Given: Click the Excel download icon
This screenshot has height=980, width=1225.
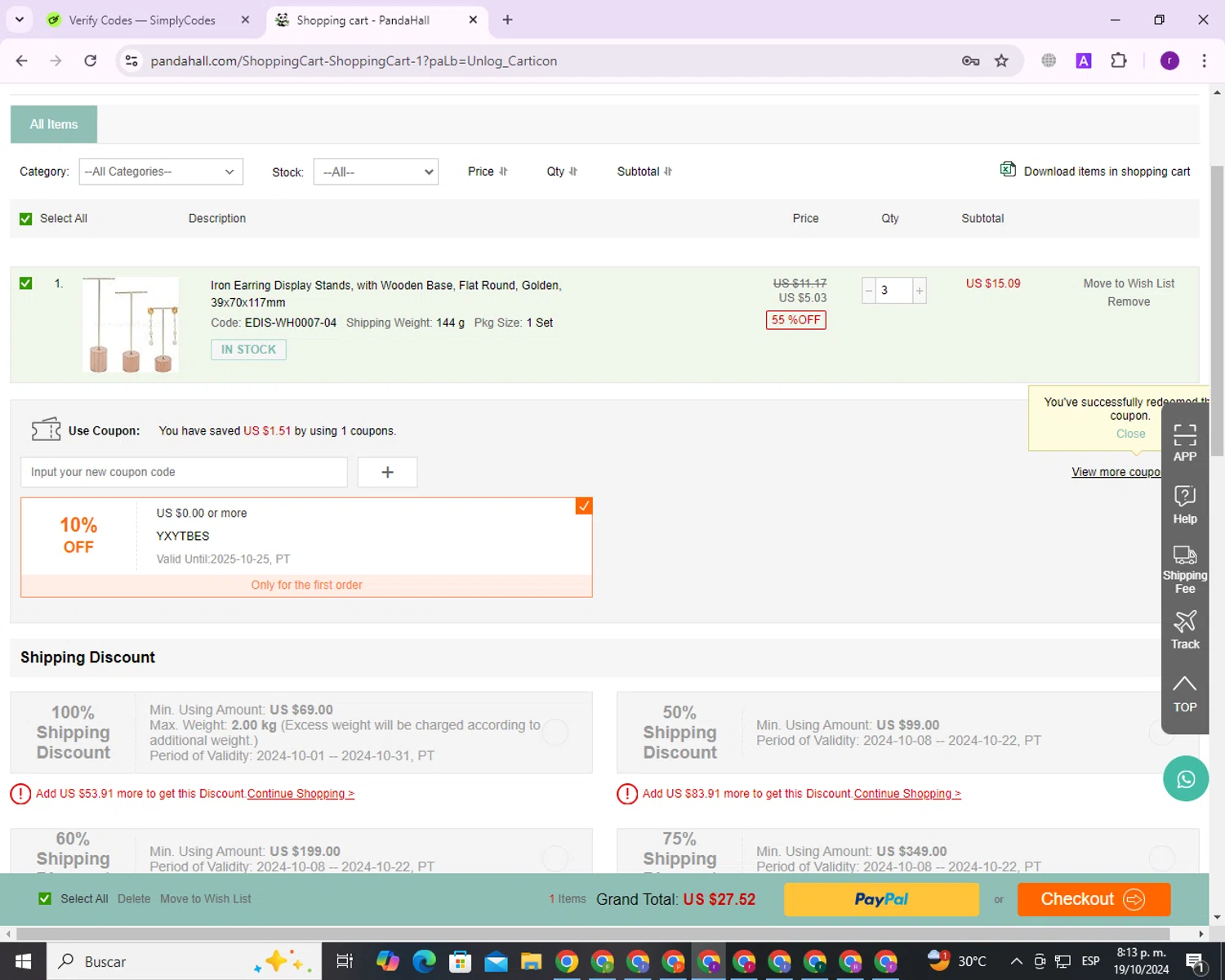Looking at the screenshot, I should (1008, 169).
